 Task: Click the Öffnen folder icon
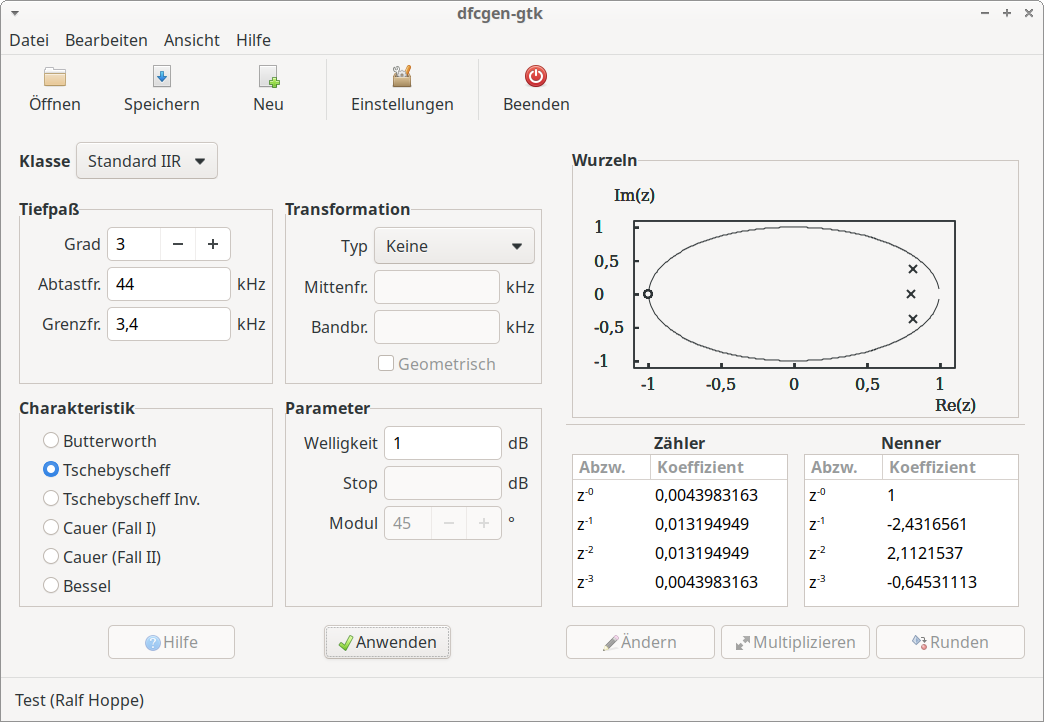[55, 77]
